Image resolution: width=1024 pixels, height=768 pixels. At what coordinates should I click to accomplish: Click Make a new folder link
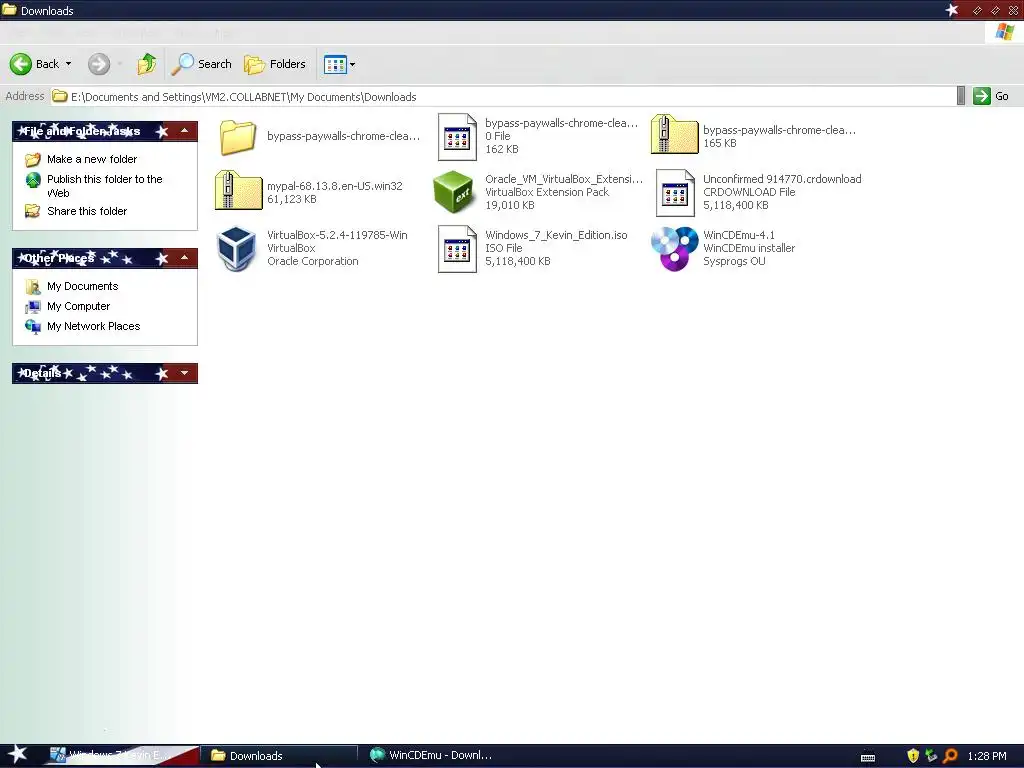pyautogui.click(x=92, y=159)
